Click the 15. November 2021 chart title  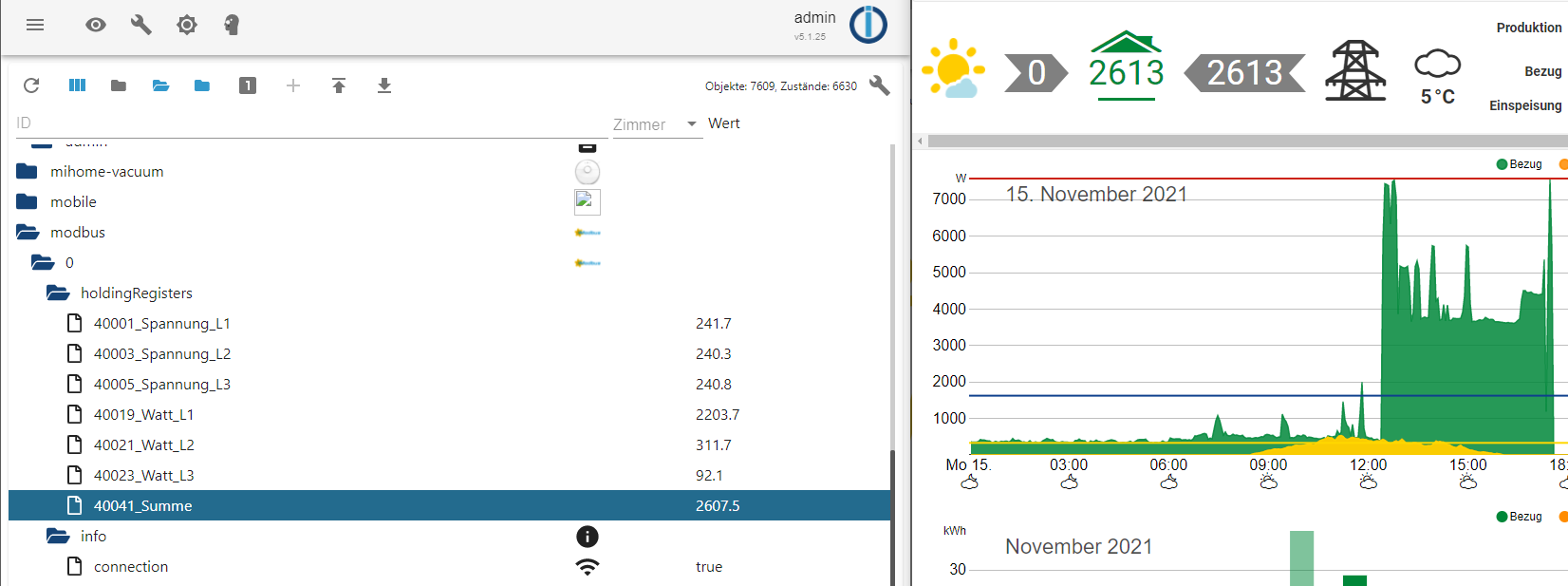(x=1096, y=195)
